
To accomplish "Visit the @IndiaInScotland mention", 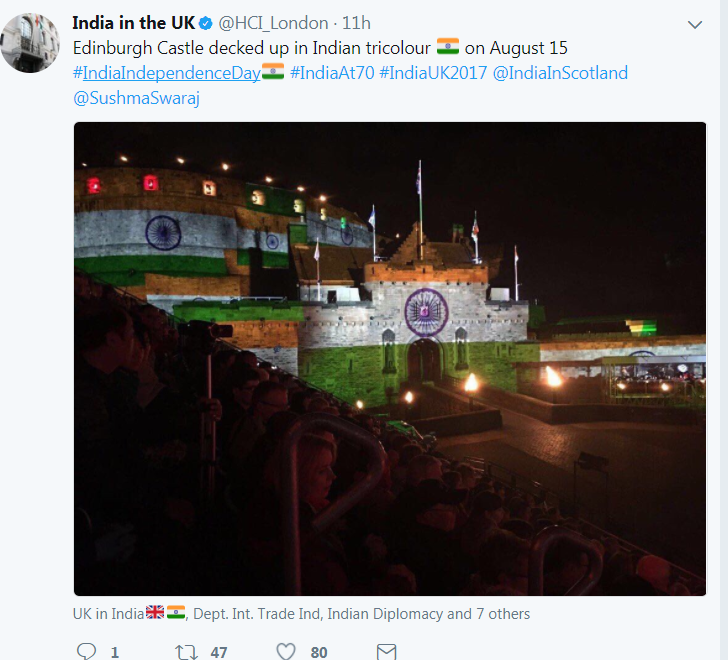I will click(560, 73).
